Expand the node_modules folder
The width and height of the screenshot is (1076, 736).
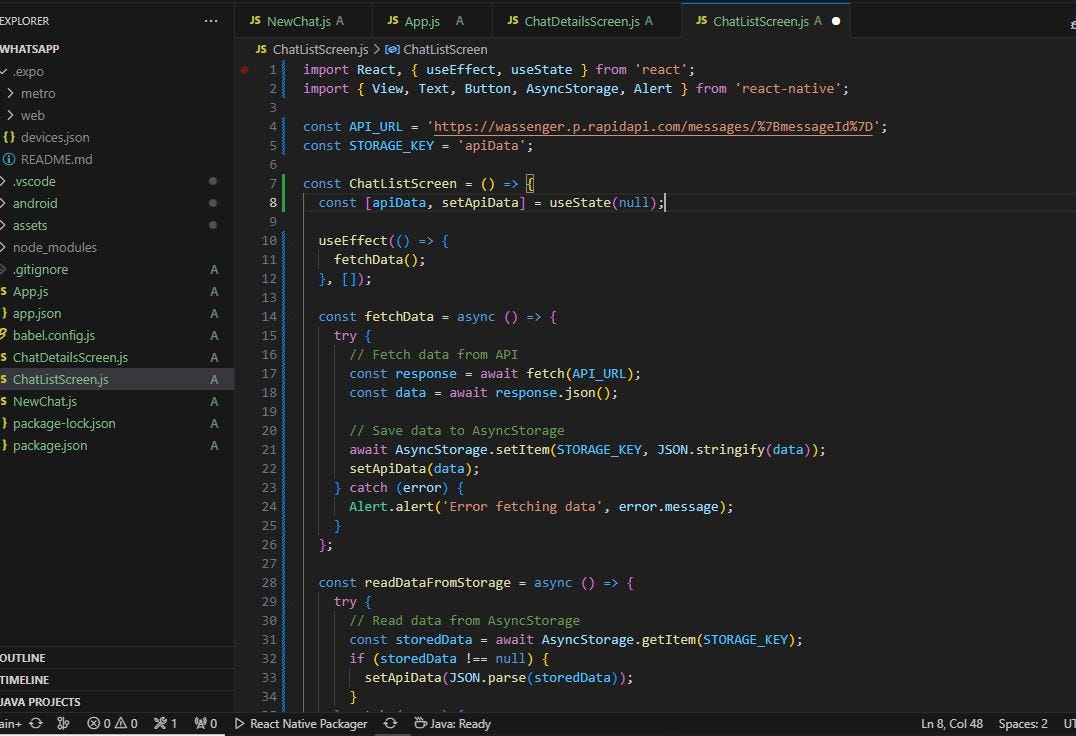(x=54, y=247)
